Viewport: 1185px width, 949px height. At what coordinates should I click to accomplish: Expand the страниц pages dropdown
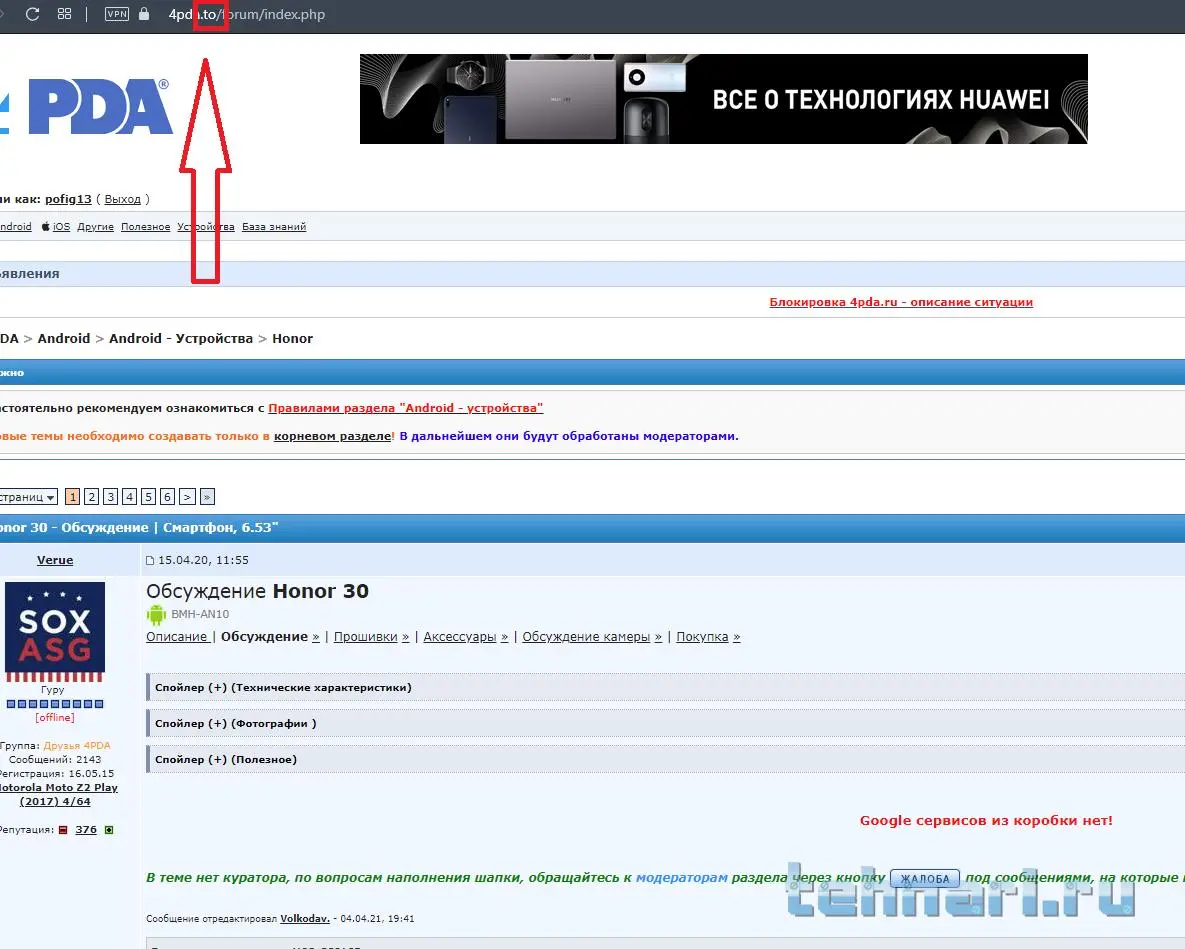coord(28,497)
